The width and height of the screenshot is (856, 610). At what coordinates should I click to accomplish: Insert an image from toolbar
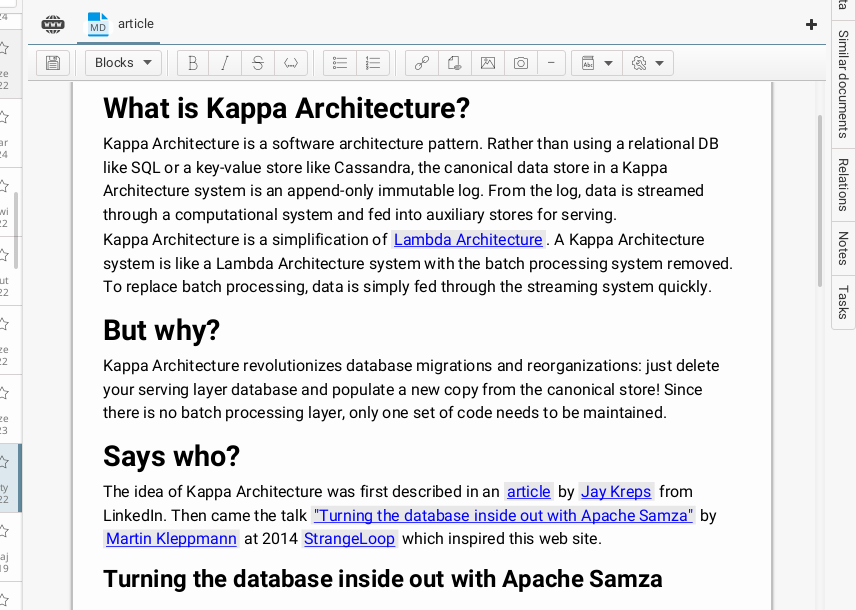click(x=488, y=63)
